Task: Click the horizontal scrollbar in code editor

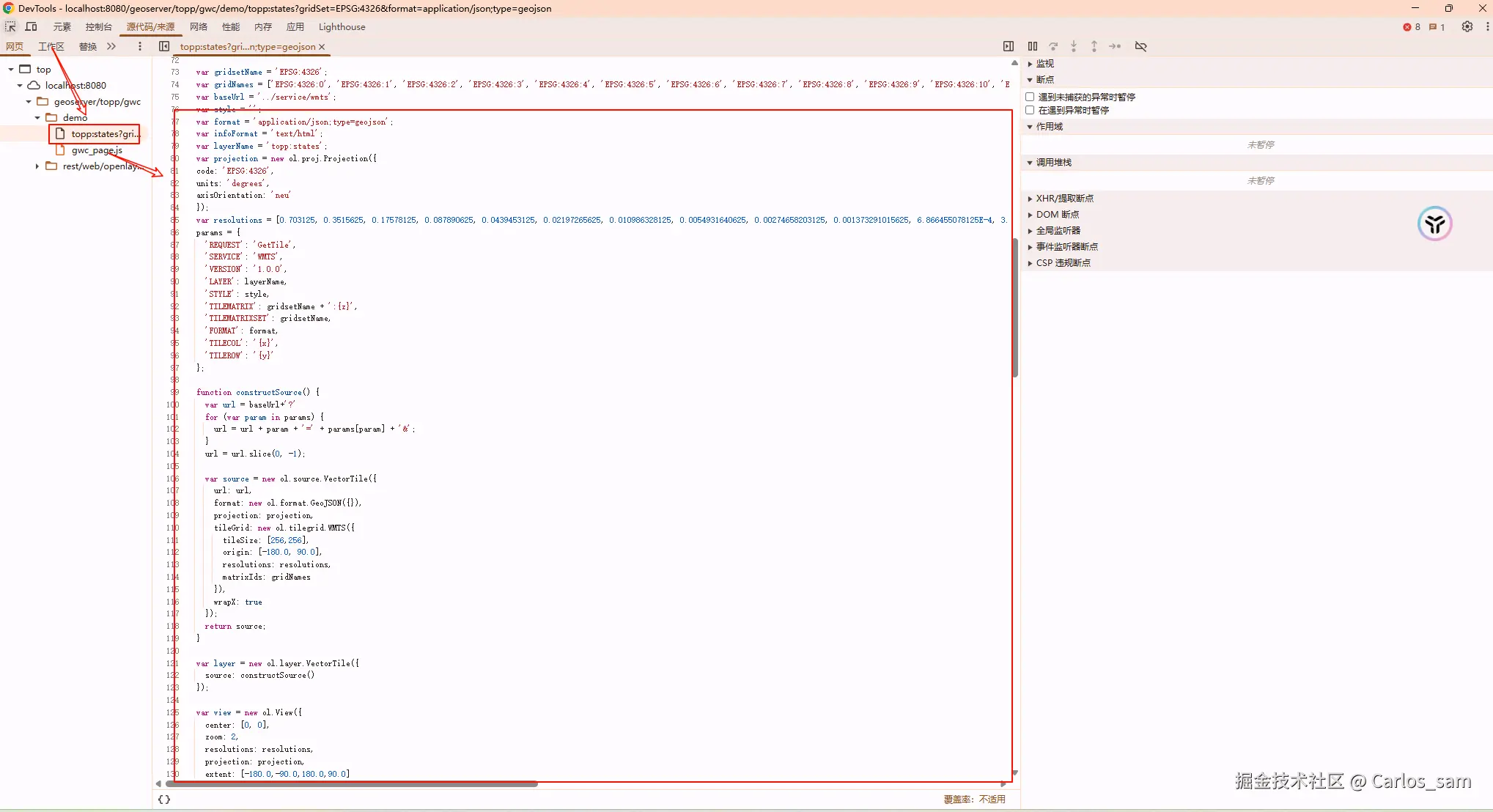Action: (352, 783)
